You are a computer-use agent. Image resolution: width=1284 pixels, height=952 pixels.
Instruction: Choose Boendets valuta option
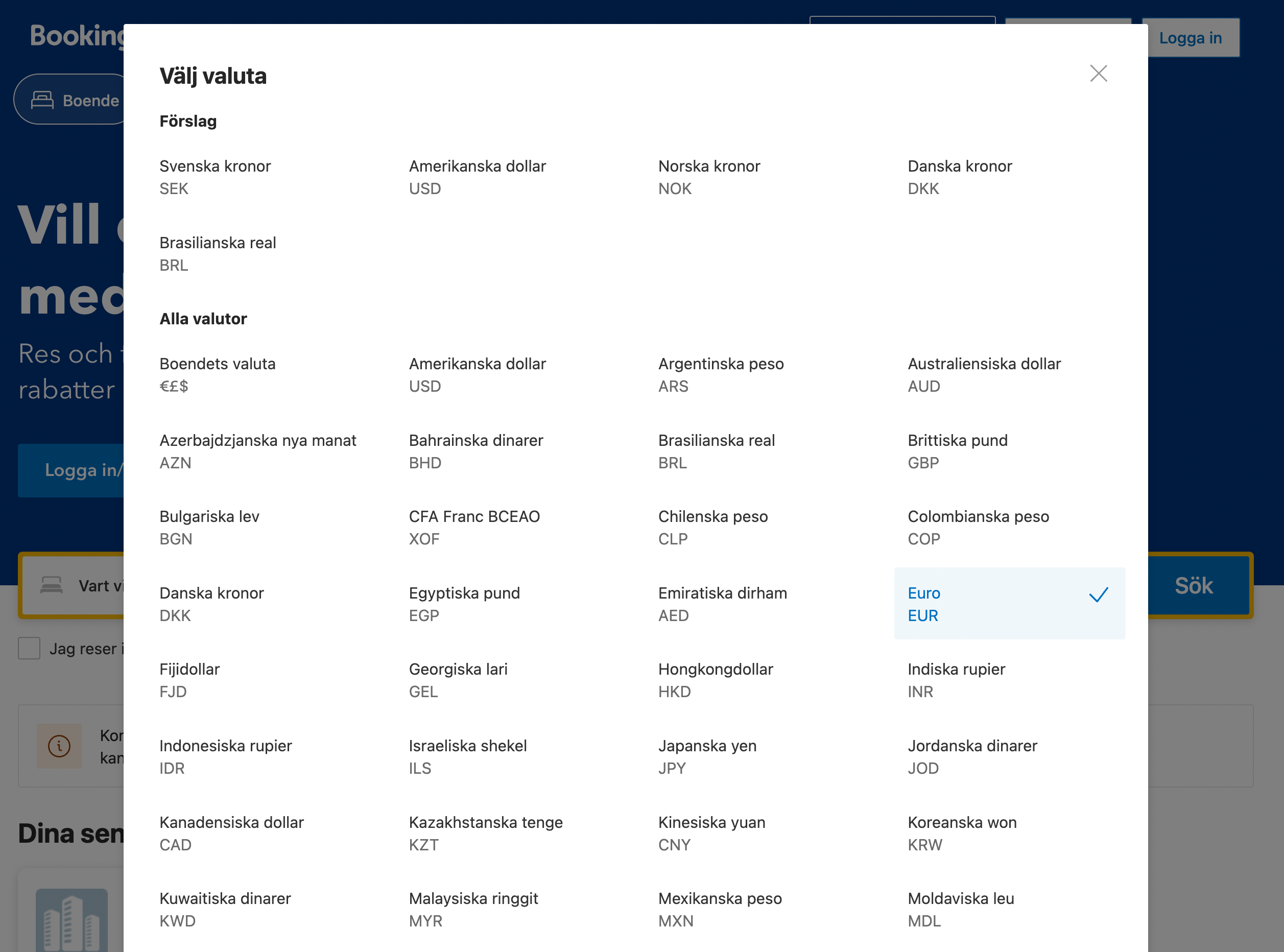pos(217,374)
